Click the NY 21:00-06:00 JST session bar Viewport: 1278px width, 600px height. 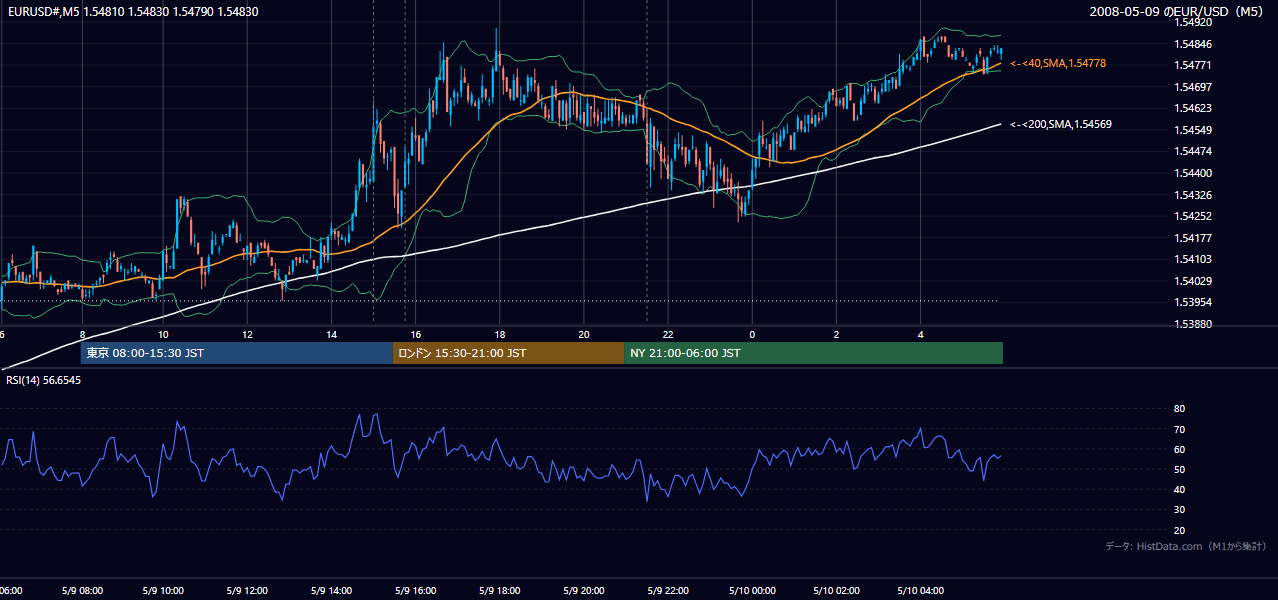pos(813,353)
